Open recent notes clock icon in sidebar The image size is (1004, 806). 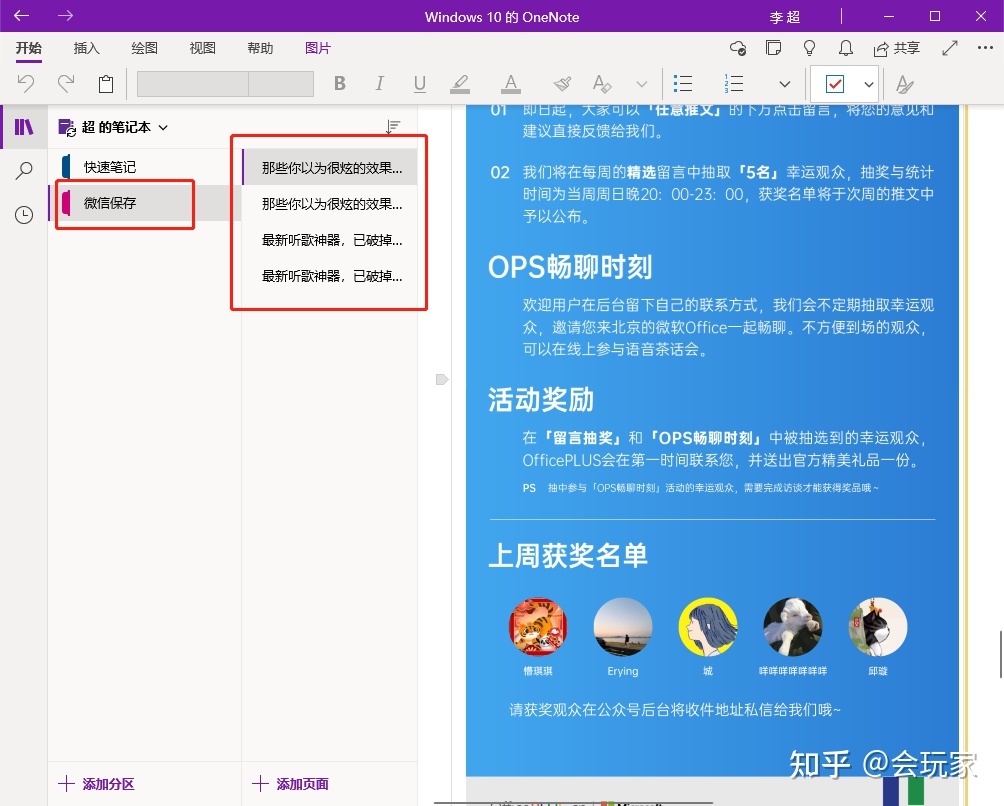tap(25, 214)
